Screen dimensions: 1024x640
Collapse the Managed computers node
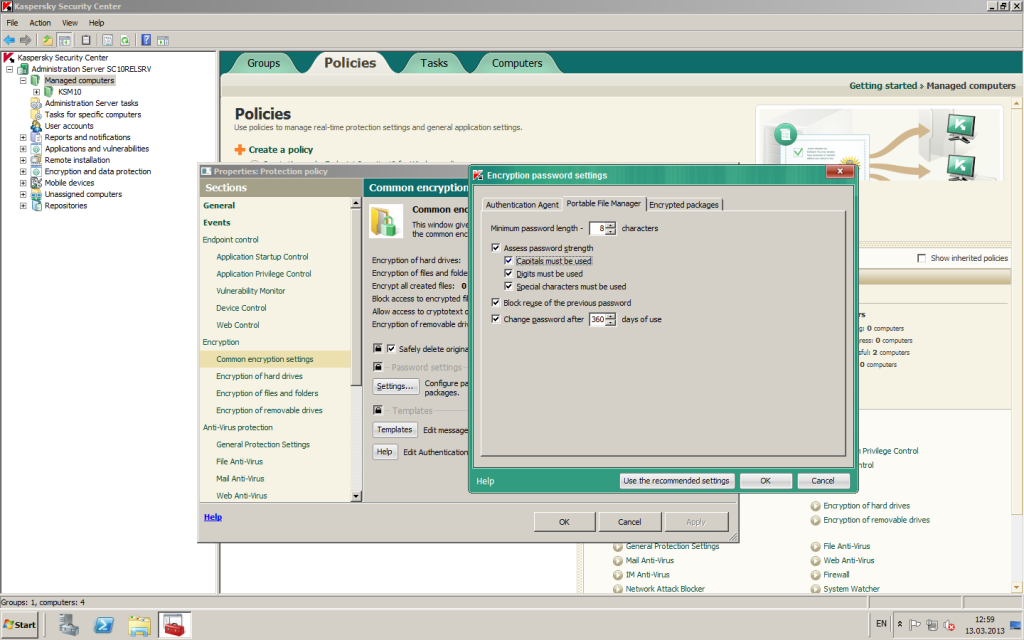pyautogui.click(x=23, y=80)
